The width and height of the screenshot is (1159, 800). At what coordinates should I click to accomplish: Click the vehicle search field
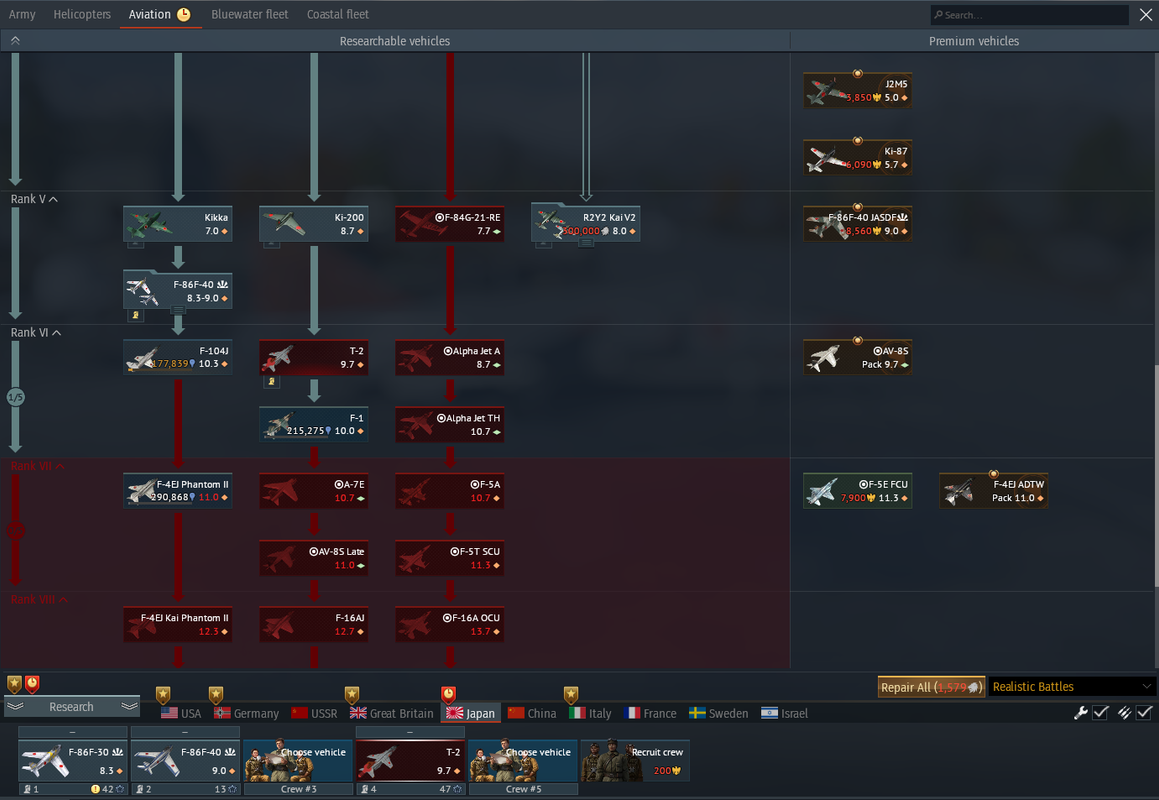click(1029, 15)
